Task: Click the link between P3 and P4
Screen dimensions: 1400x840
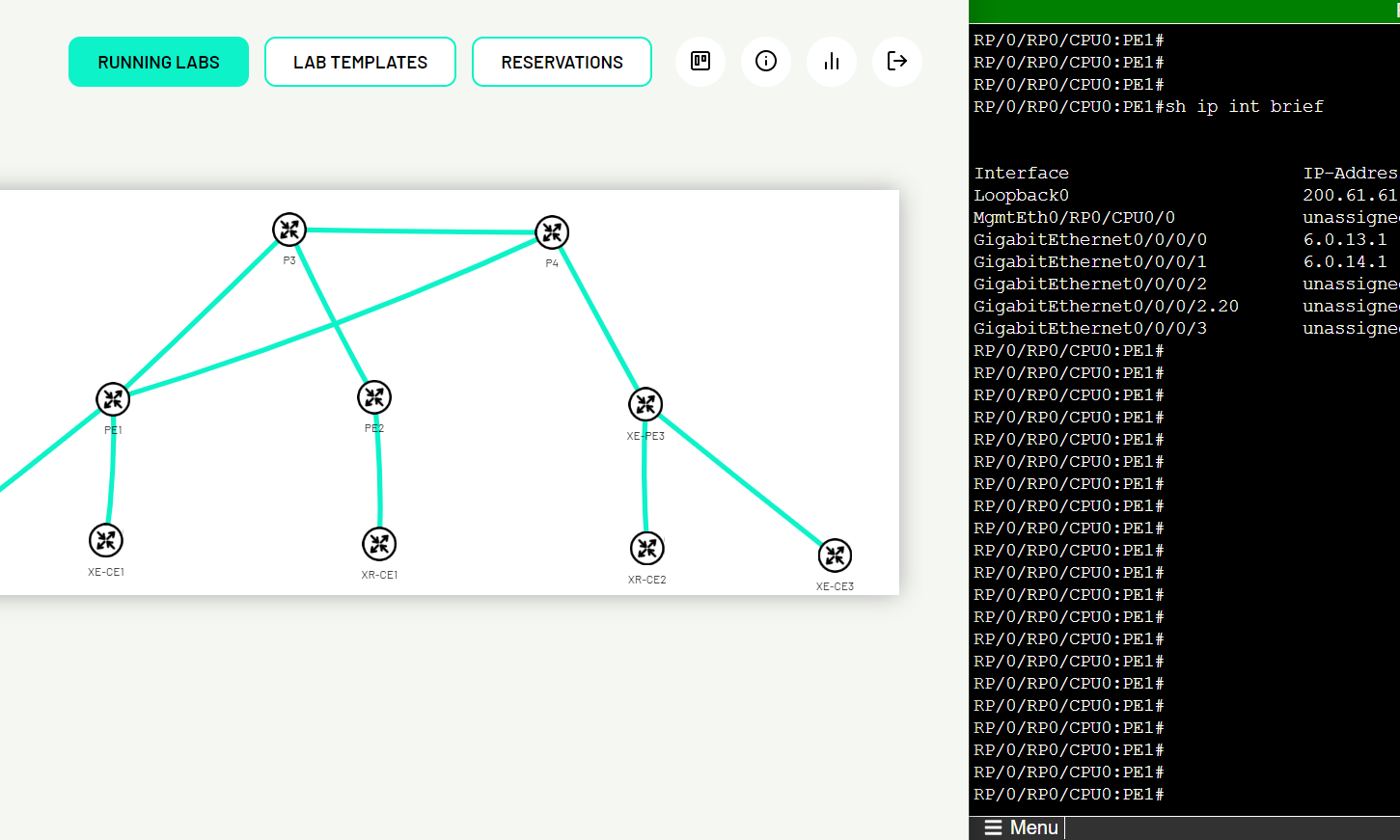Action: (420, 231)
